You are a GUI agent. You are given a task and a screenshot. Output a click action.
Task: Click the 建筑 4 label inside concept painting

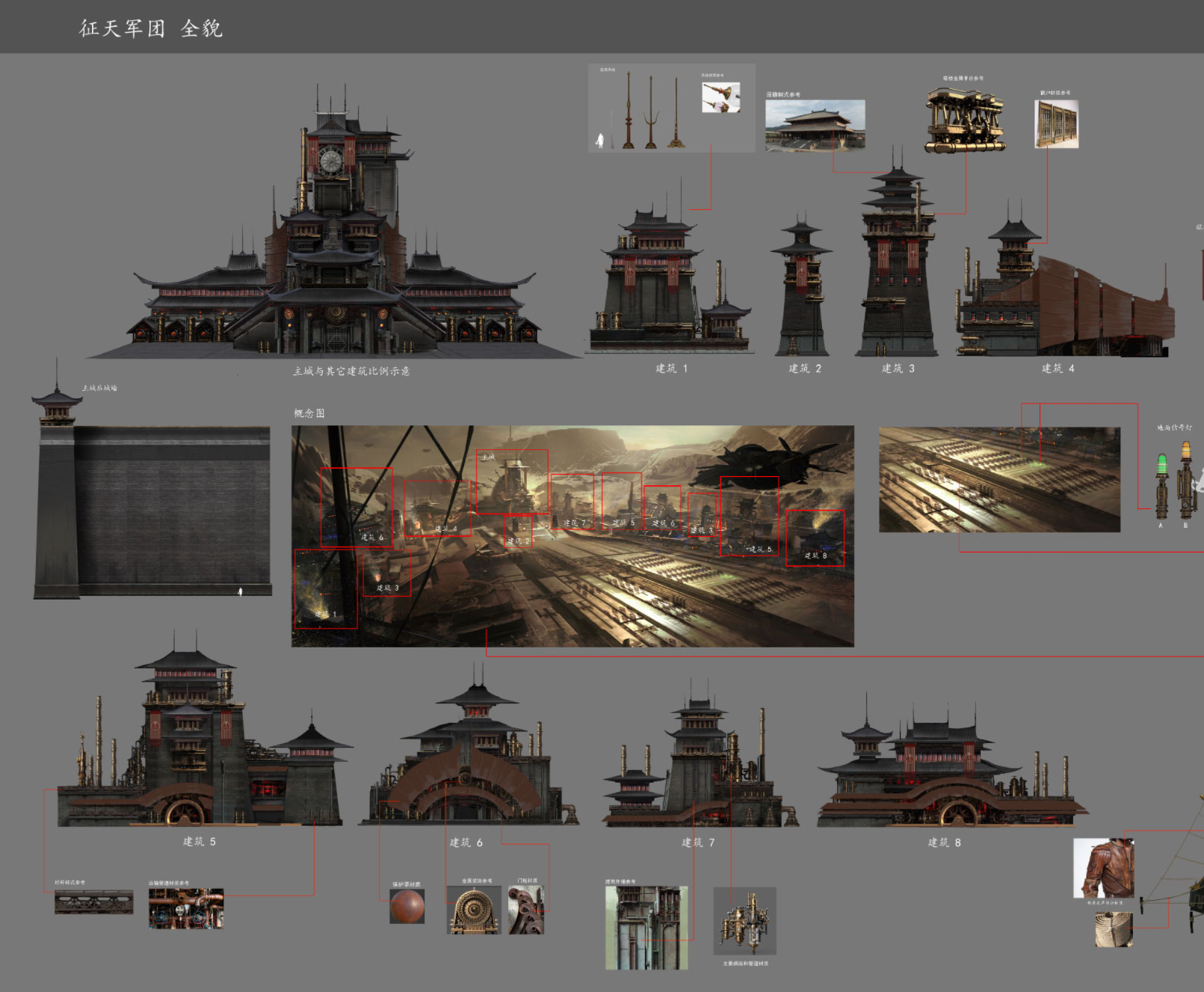point(446,529)
